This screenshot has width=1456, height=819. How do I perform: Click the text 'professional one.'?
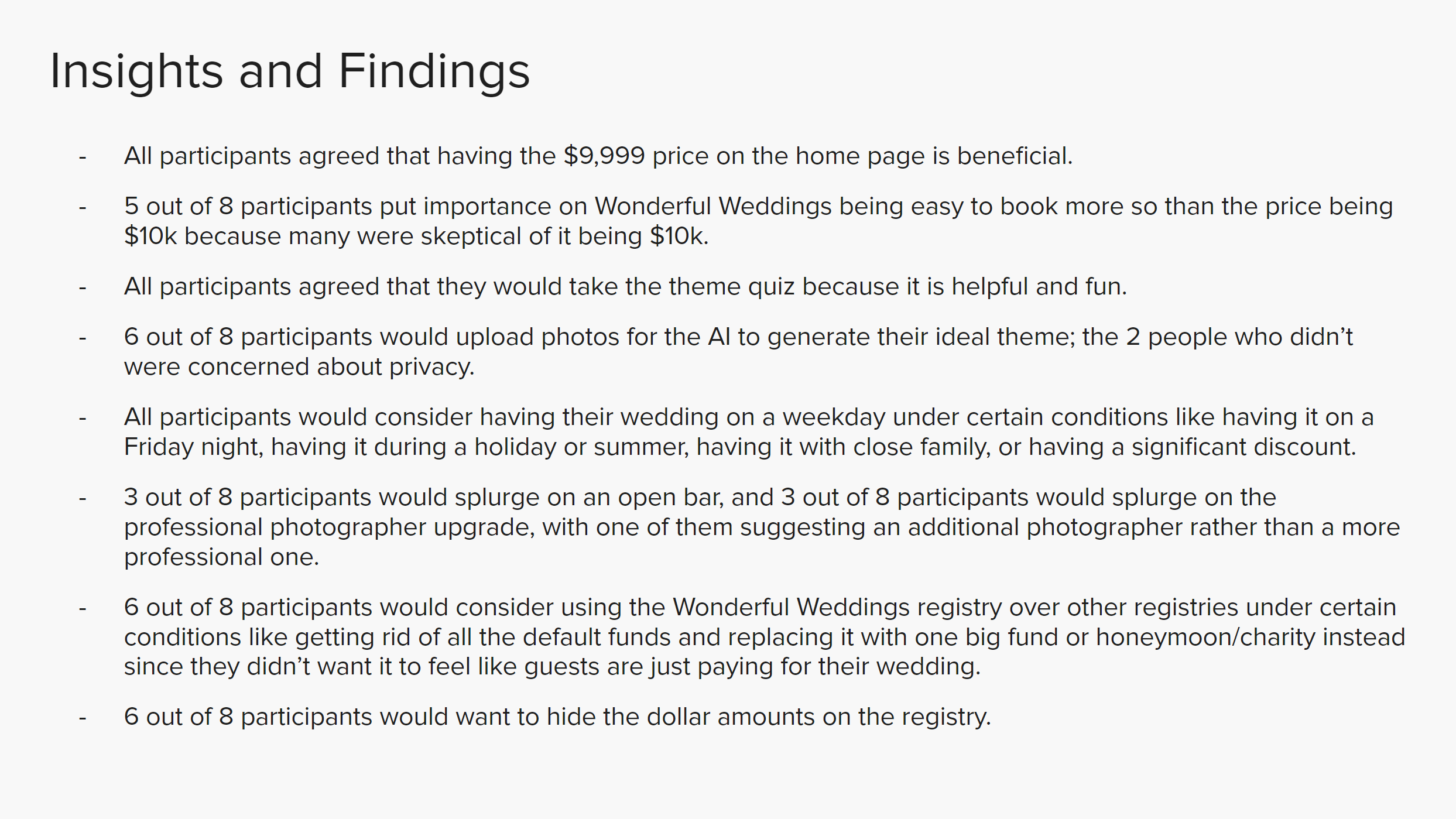coord(221,557)
